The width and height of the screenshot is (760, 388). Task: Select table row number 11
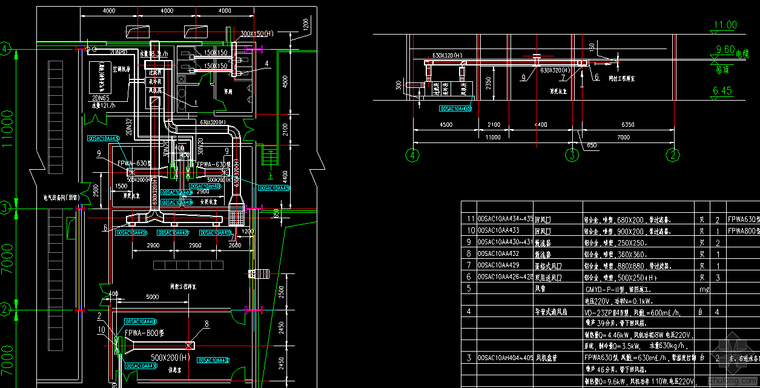point(471,219)
